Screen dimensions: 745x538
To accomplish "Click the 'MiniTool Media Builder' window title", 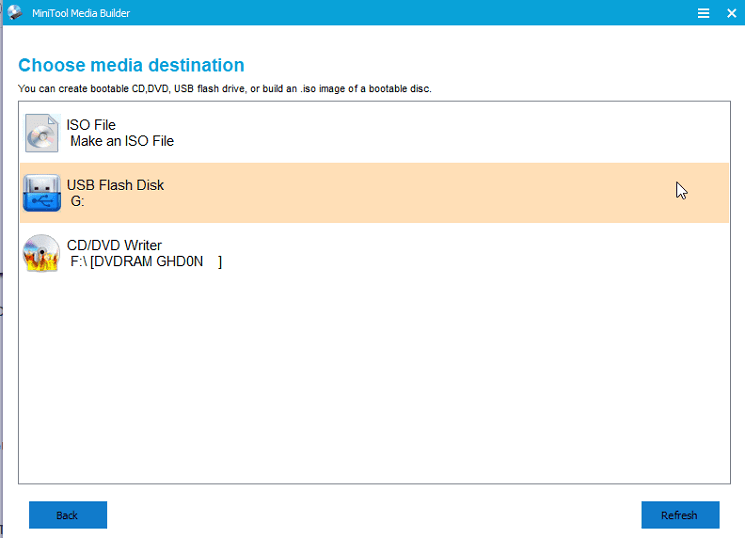I will point(81,13).
